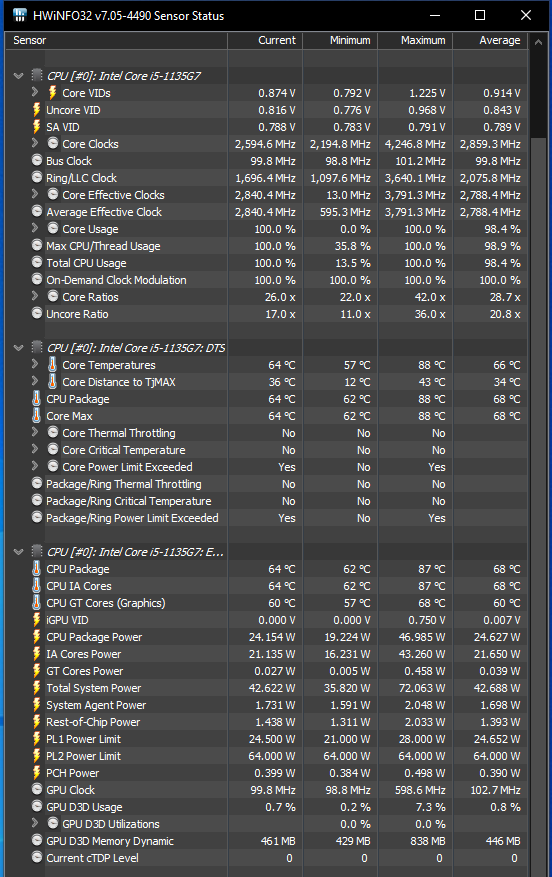Click the icon beside Current cTDP Level
The image size is (552, 877).
pyautogui.click(x=36, y=857)
